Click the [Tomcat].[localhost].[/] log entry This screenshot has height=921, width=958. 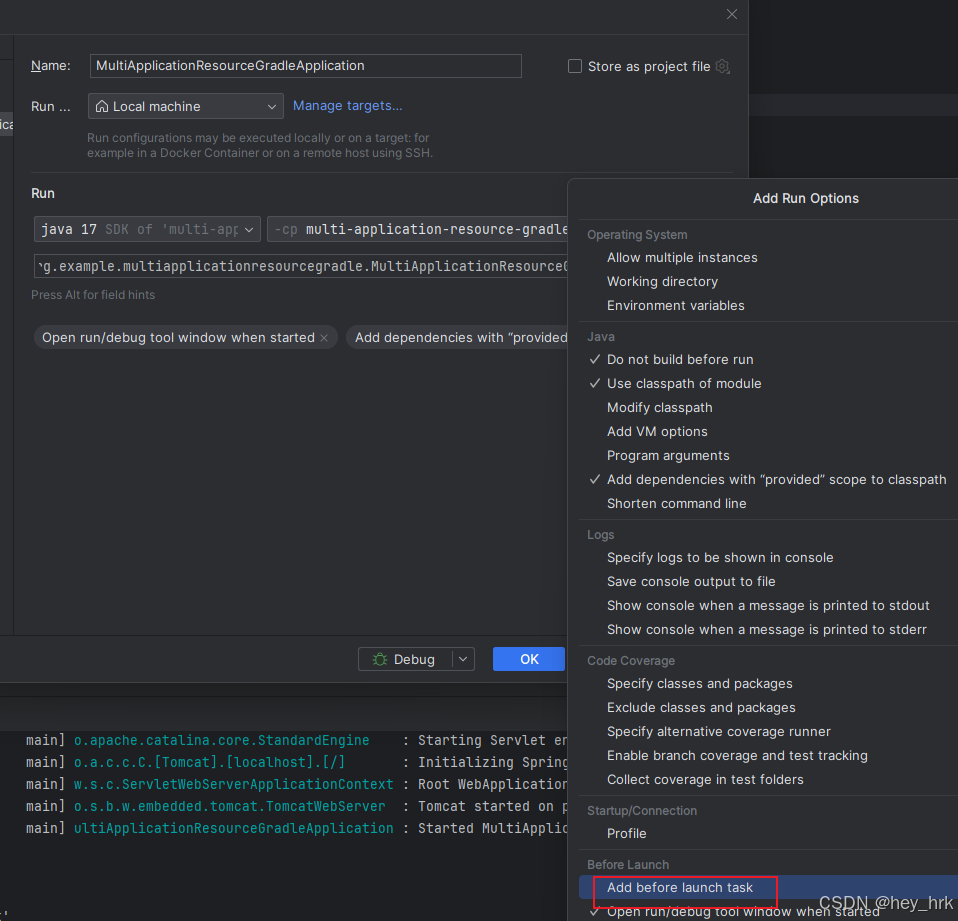(x=209, y=763)
